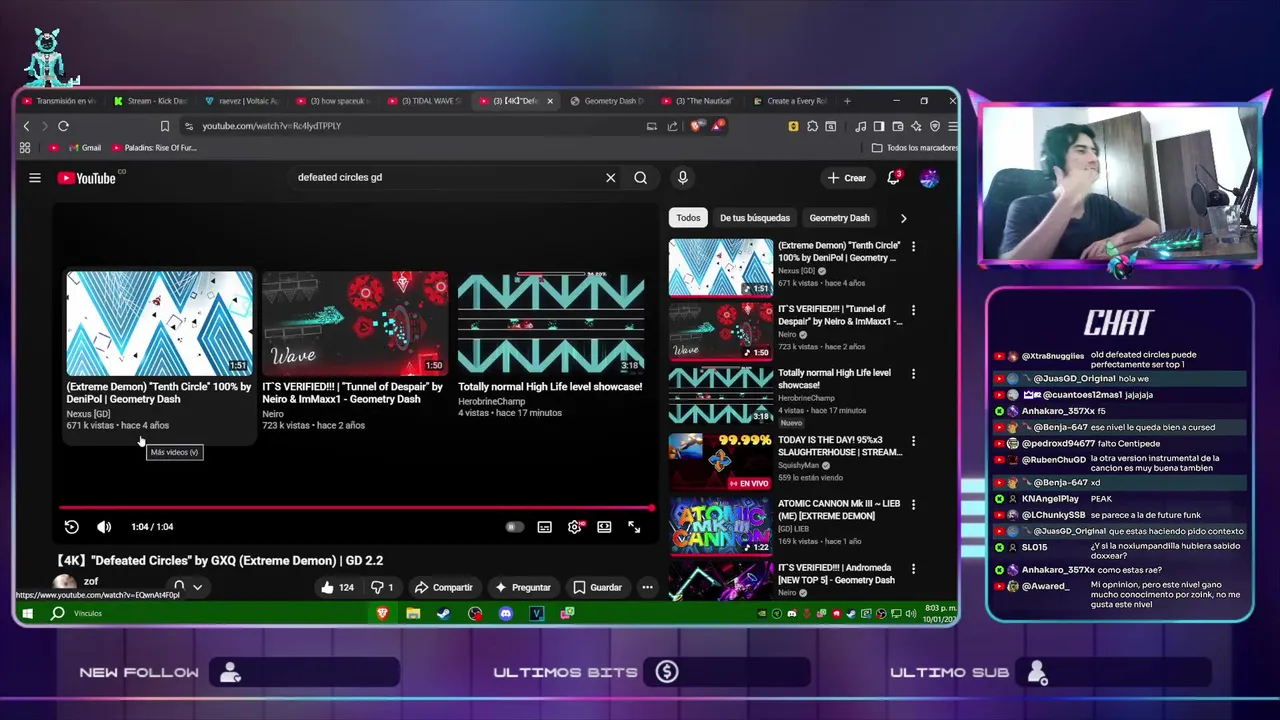This screenshot has width=1280, height=720.
Task: Click the browser address bar URL
Action: pyautogui.click(x=272, y=126)
